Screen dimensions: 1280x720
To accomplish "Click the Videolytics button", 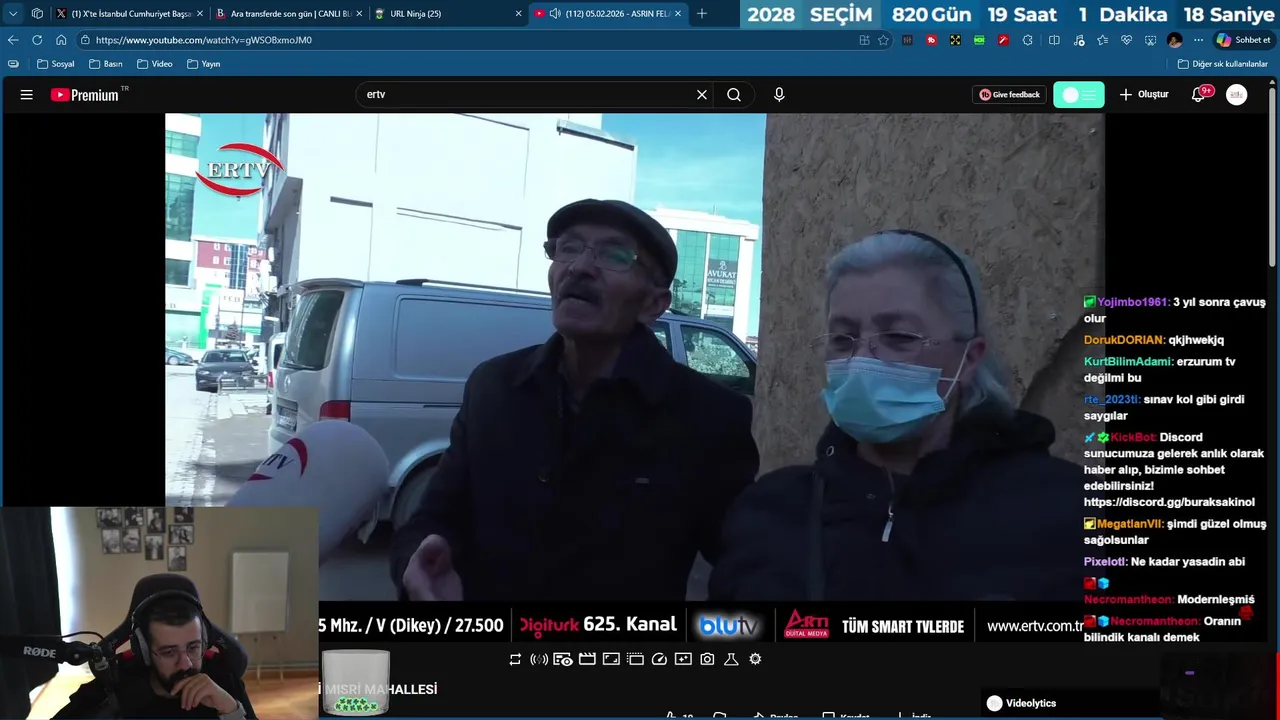I will (1021, 703).
